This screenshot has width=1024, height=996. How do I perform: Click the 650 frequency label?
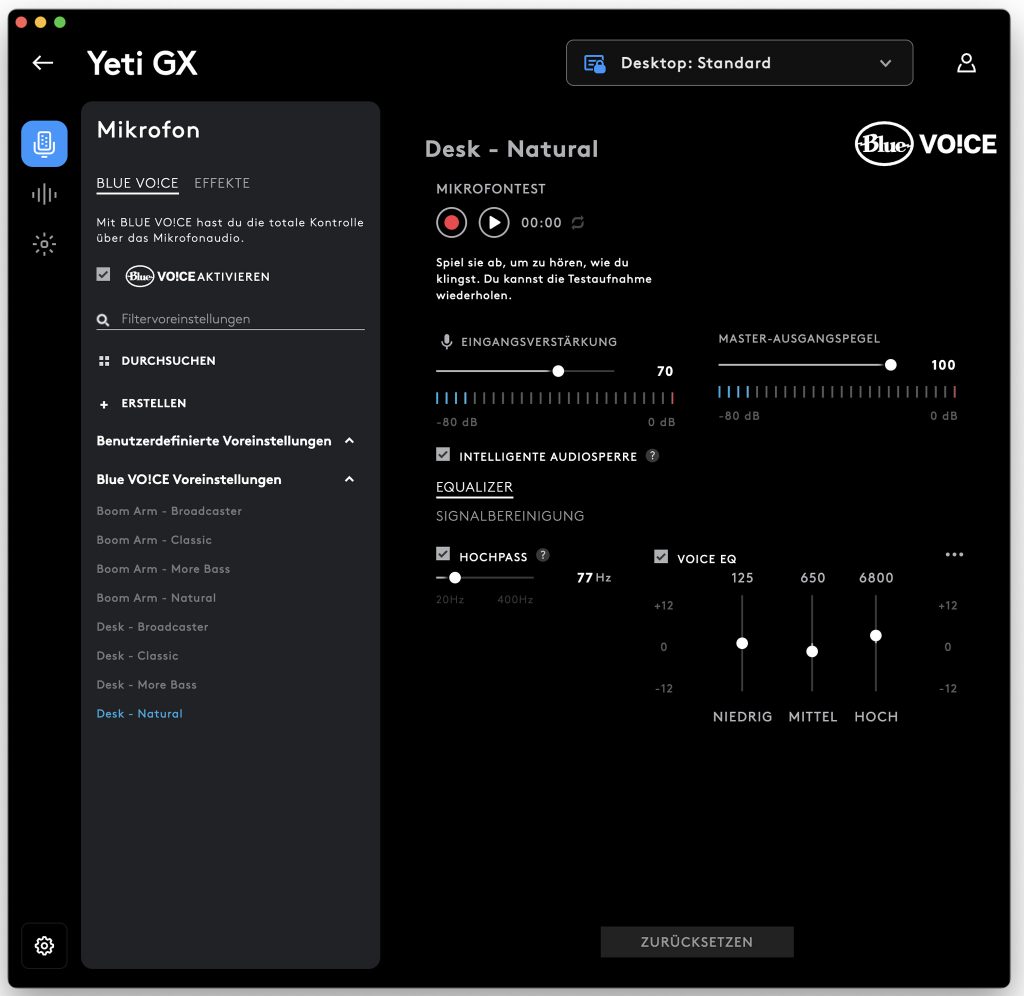click(x=812, y=578)
